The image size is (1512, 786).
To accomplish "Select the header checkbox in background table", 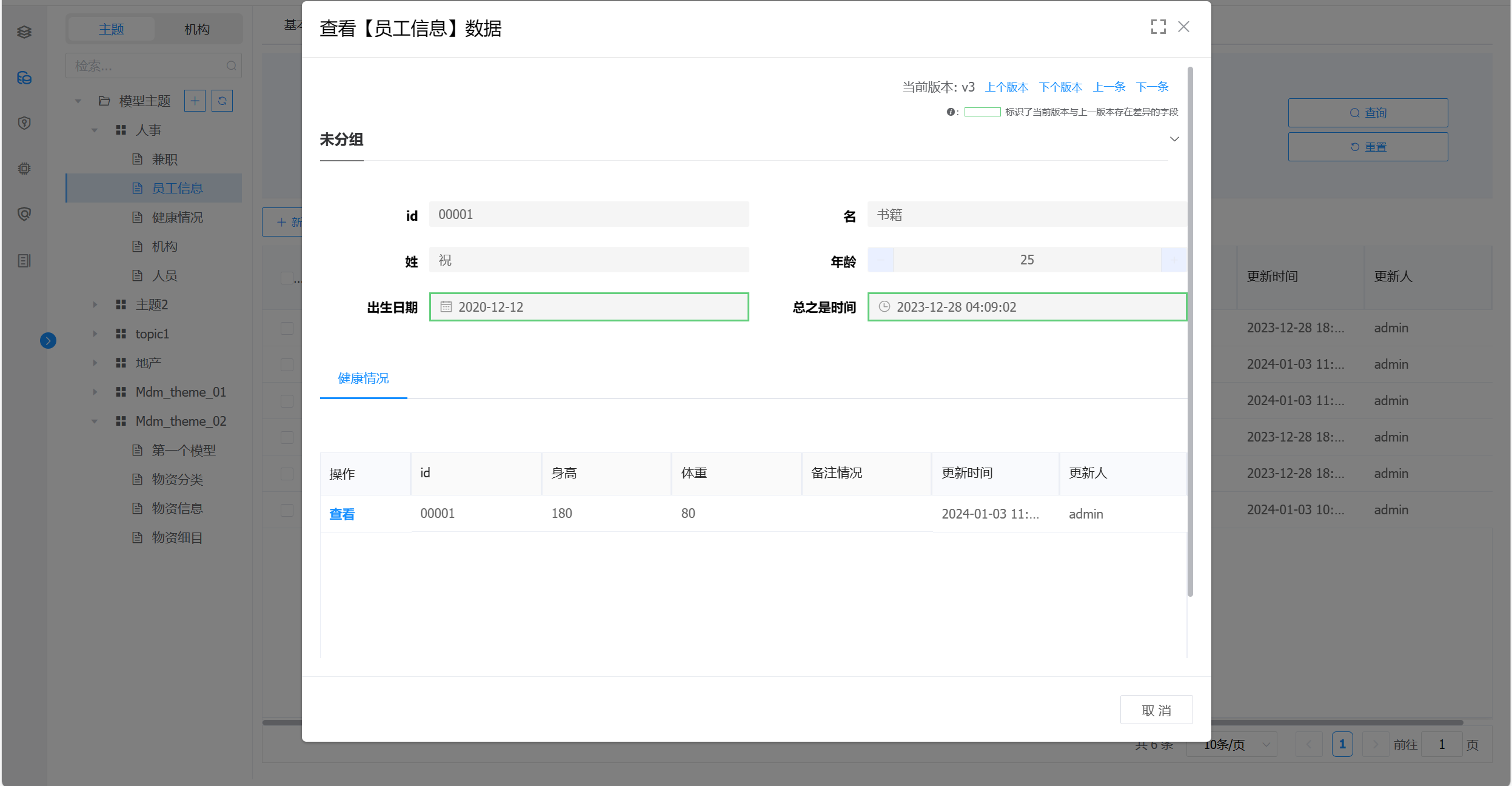I will (287, 278).
